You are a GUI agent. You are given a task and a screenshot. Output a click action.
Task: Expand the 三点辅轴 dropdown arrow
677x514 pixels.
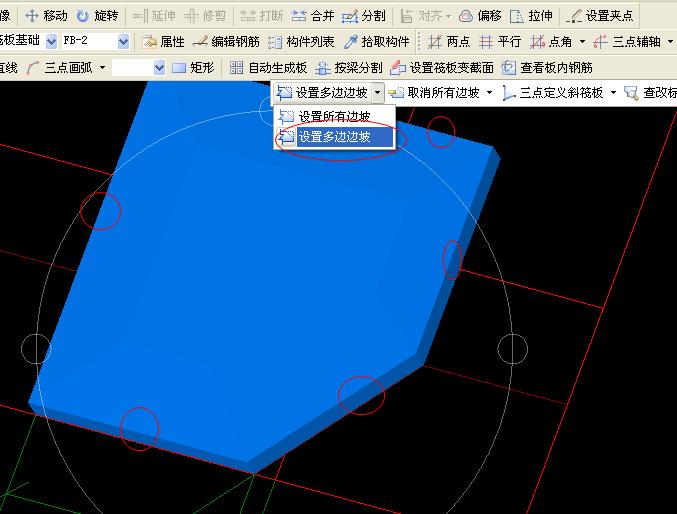671,41
